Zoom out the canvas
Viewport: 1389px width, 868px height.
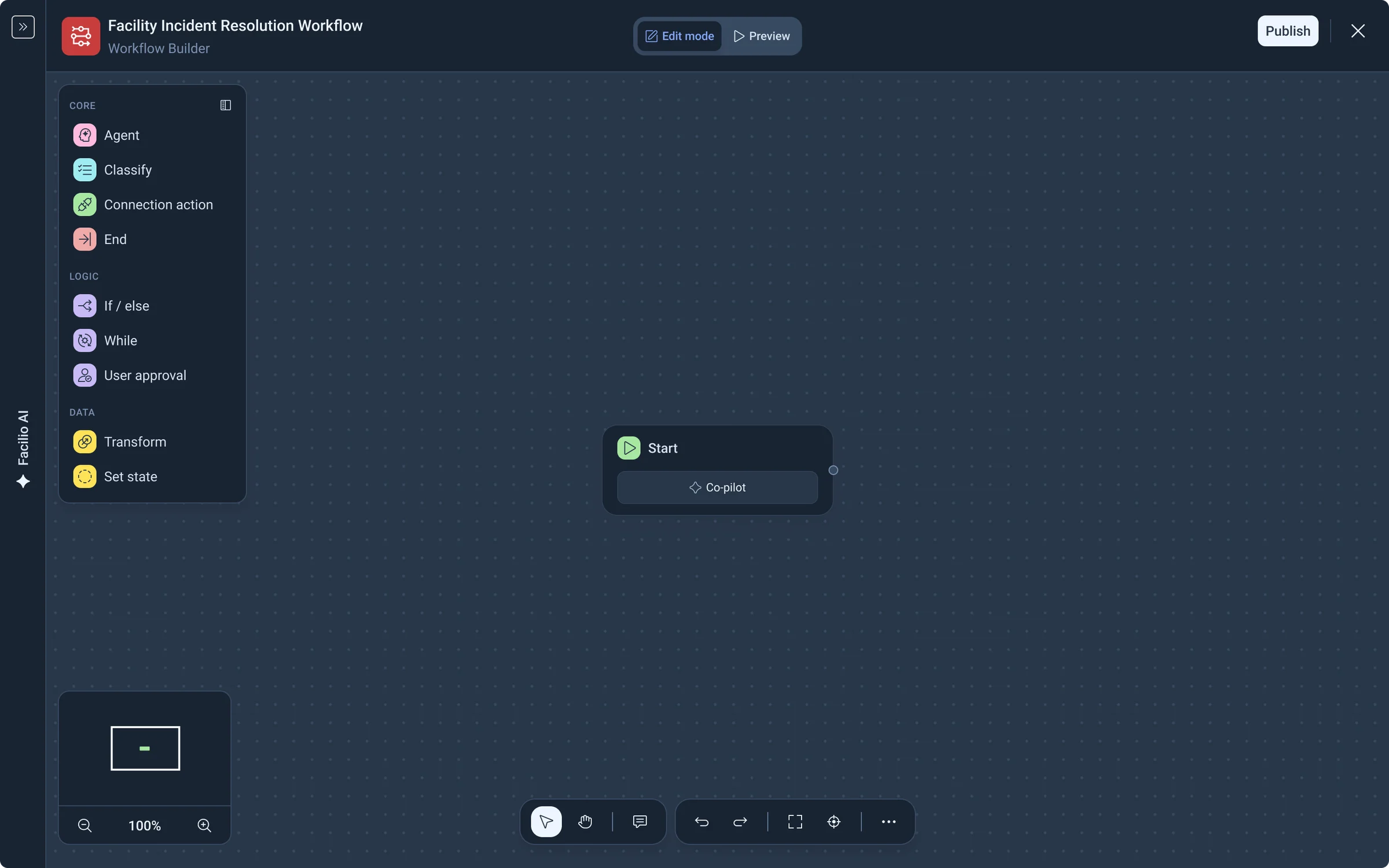point(85,825)
